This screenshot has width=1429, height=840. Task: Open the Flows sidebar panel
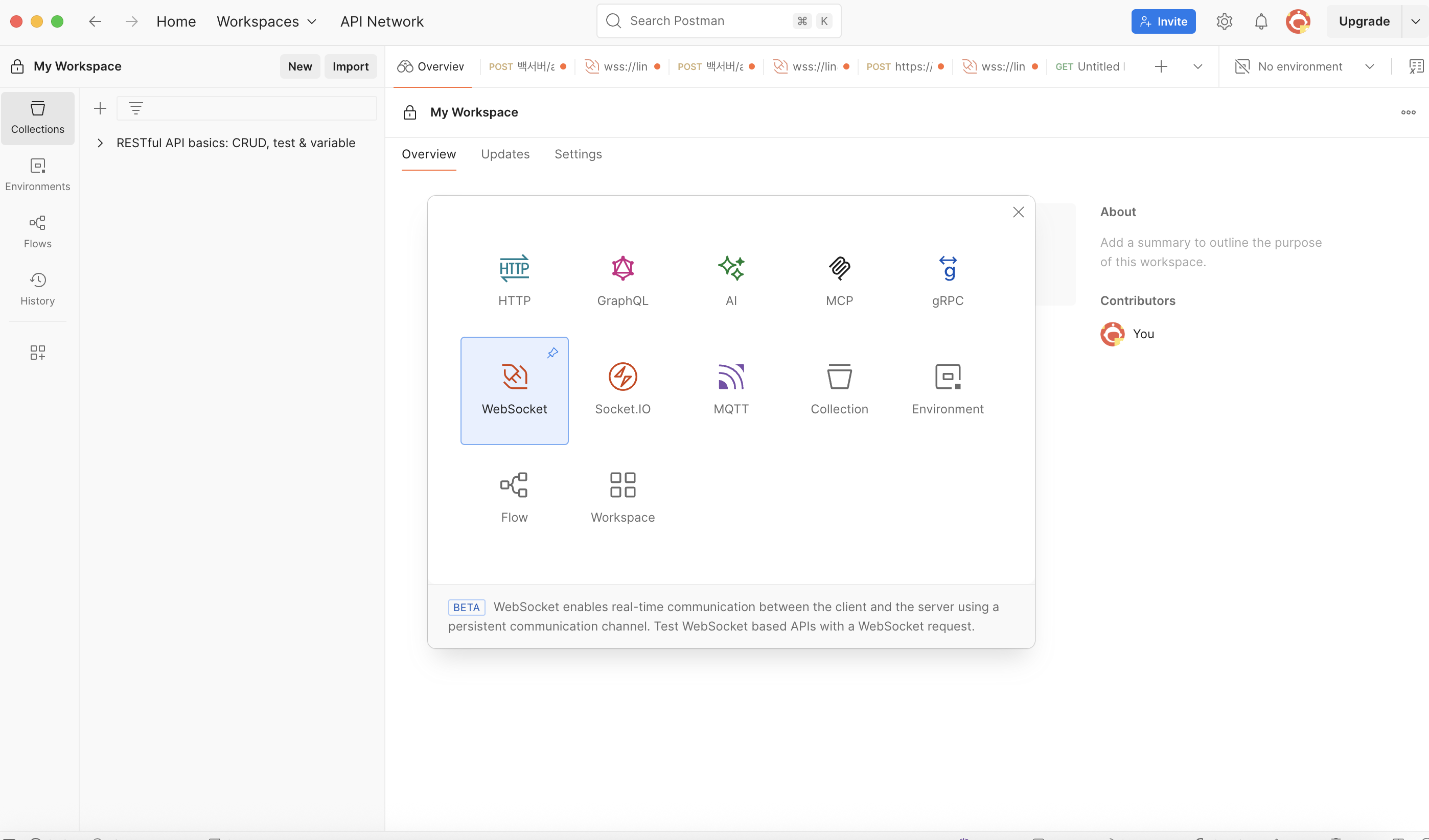point(37,232)
